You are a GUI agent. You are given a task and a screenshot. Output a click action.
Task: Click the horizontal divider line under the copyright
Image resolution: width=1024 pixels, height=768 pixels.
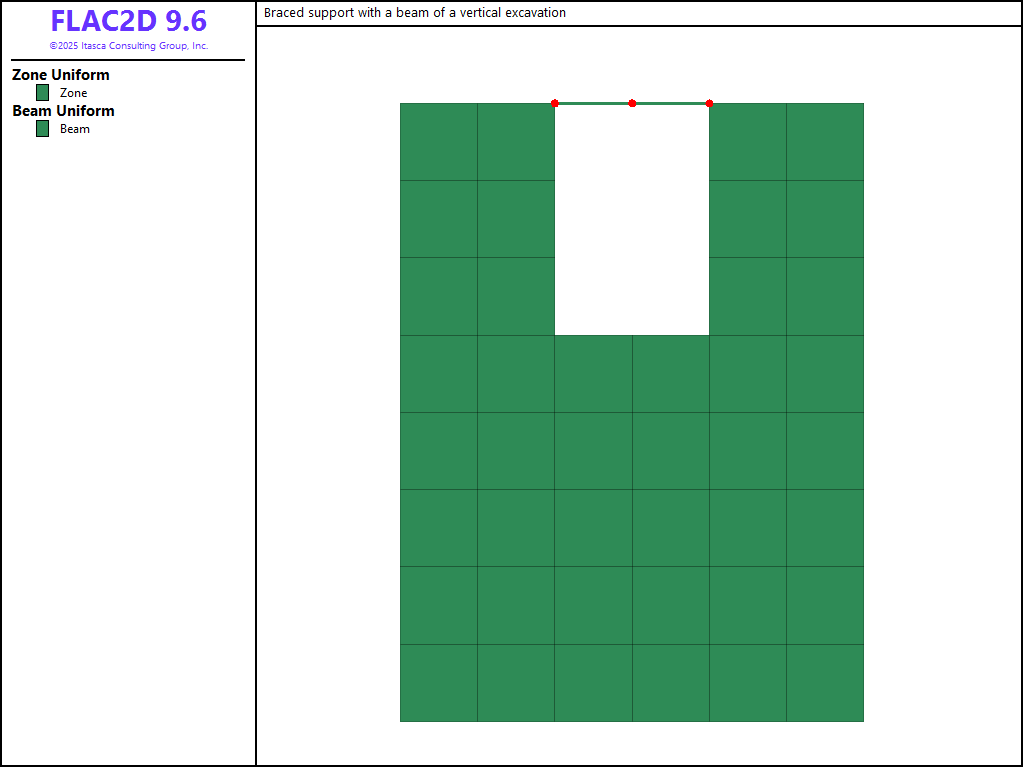tap(128, 60)
